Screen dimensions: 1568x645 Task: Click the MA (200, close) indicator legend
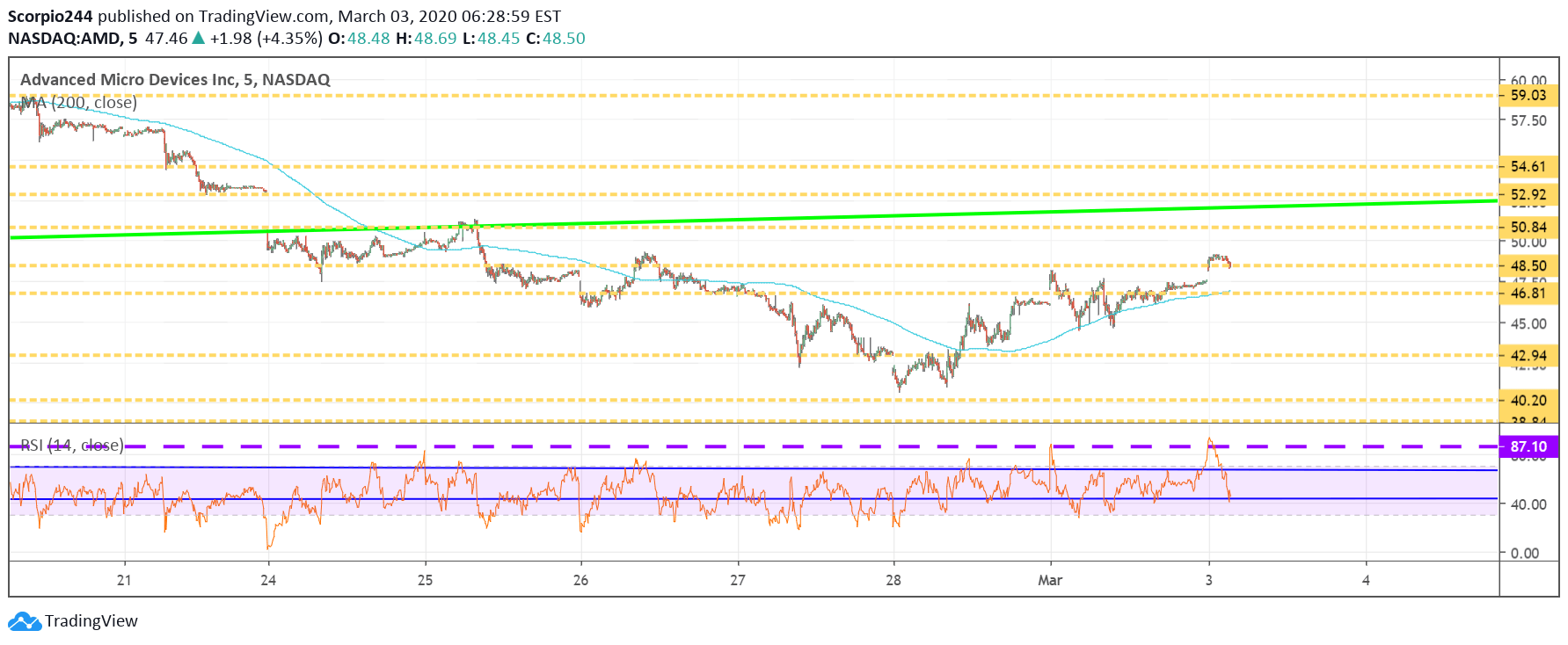[x=79, y=103]
